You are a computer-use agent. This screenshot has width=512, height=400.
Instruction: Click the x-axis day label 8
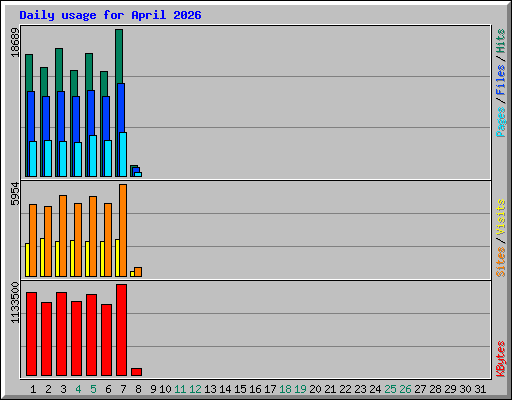pyautogui.click(x=138, y=389)
